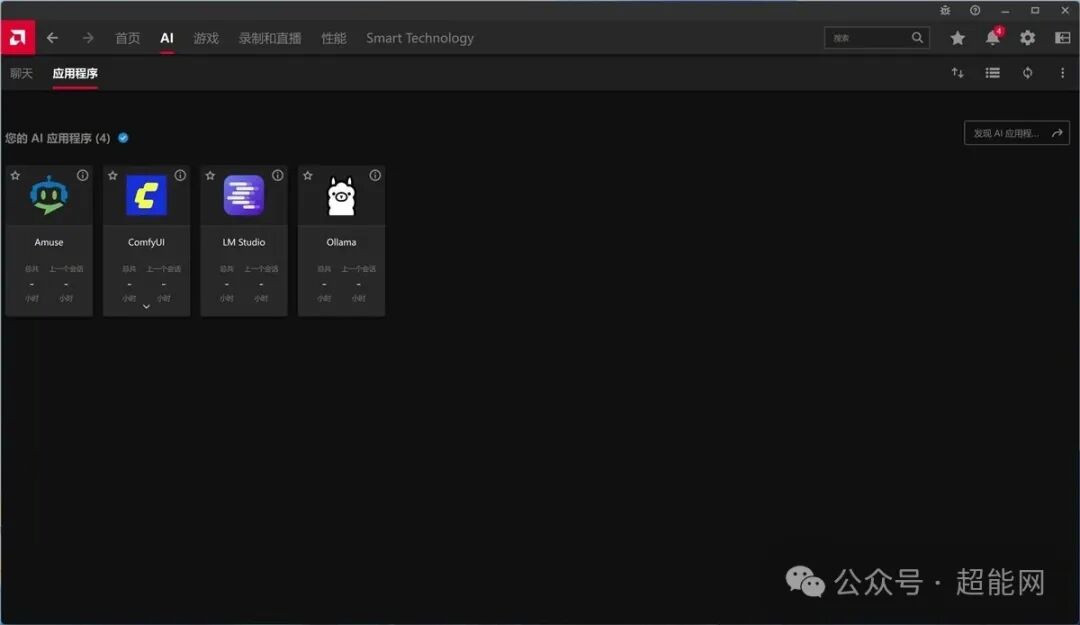Open LM Studio from its app tile icon
This screenshot has width=1080, height=625.
(243, 196)
